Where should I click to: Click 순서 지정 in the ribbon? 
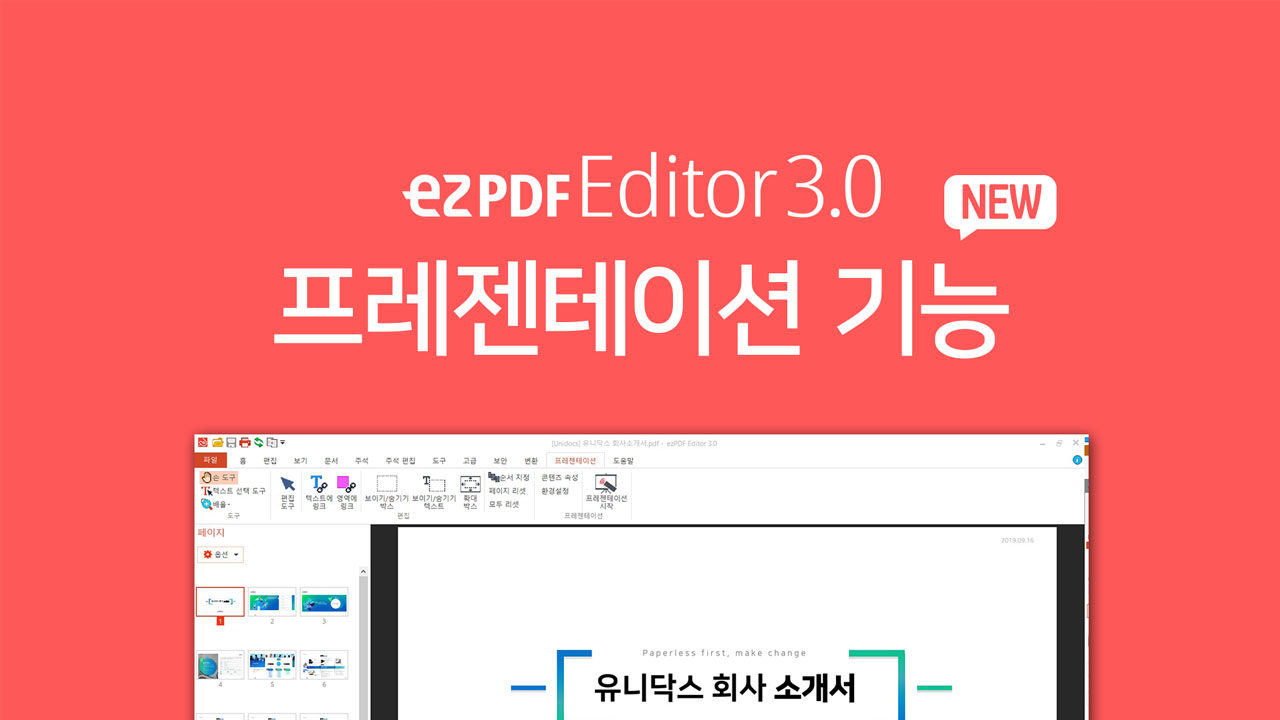click(x=509, y=478)
